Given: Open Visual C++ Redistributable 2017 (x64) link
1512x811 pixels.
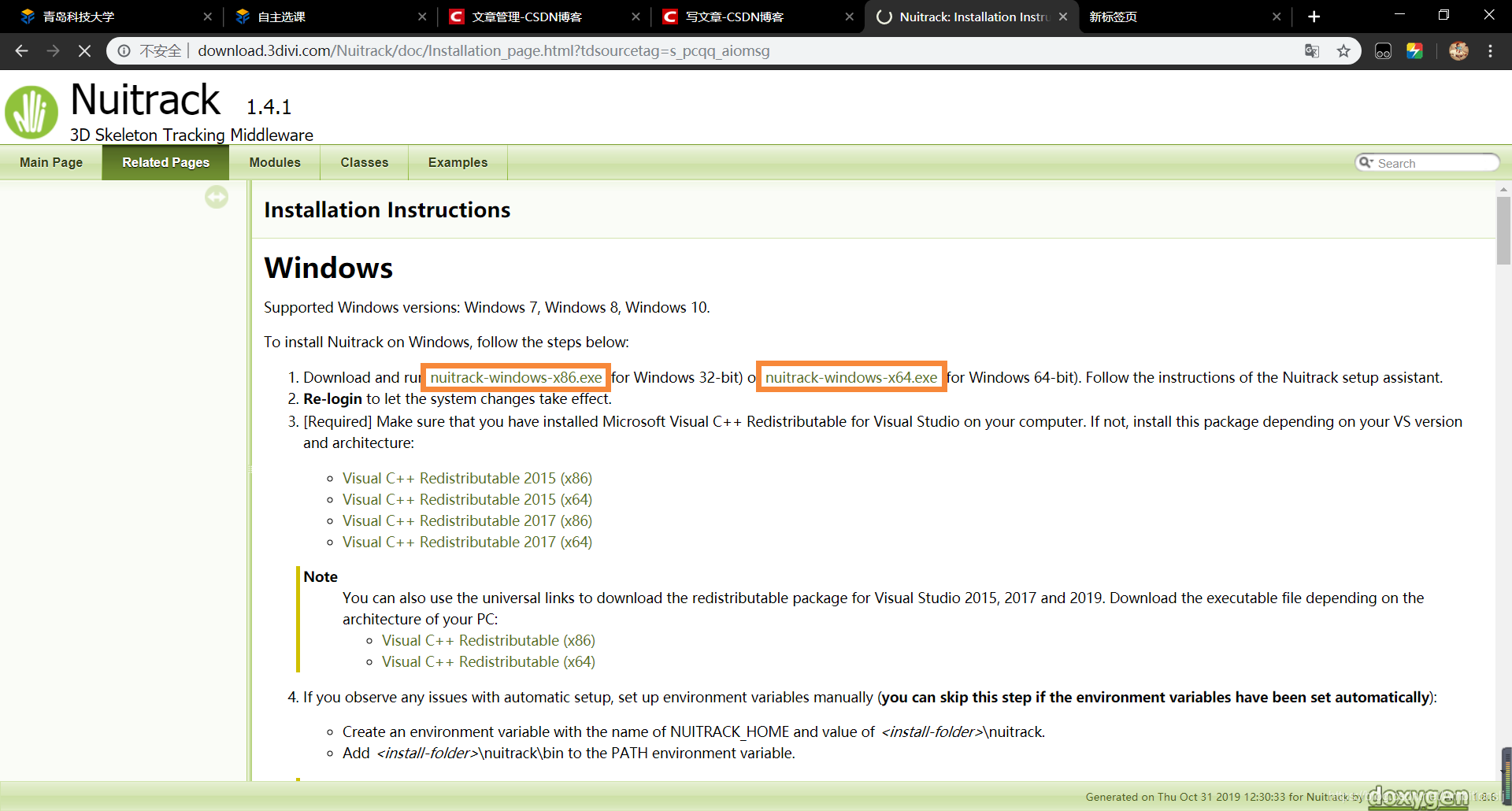Looking at the screenshot, I should click(x=467, y=542).
